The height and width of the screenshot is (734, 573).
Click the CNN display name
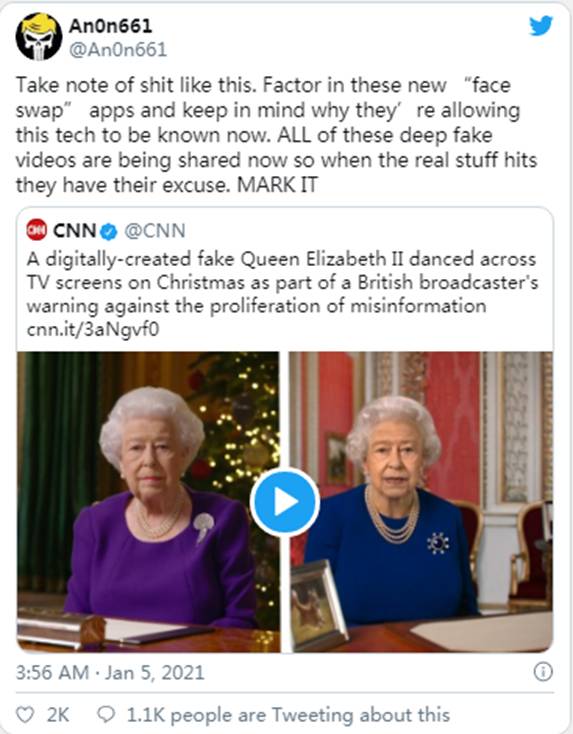pos(75,231)
